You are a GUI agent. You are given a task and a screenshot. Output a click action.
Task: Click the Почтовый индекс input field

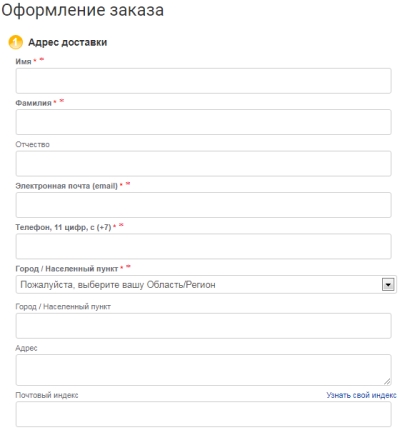tap(203, 414)
